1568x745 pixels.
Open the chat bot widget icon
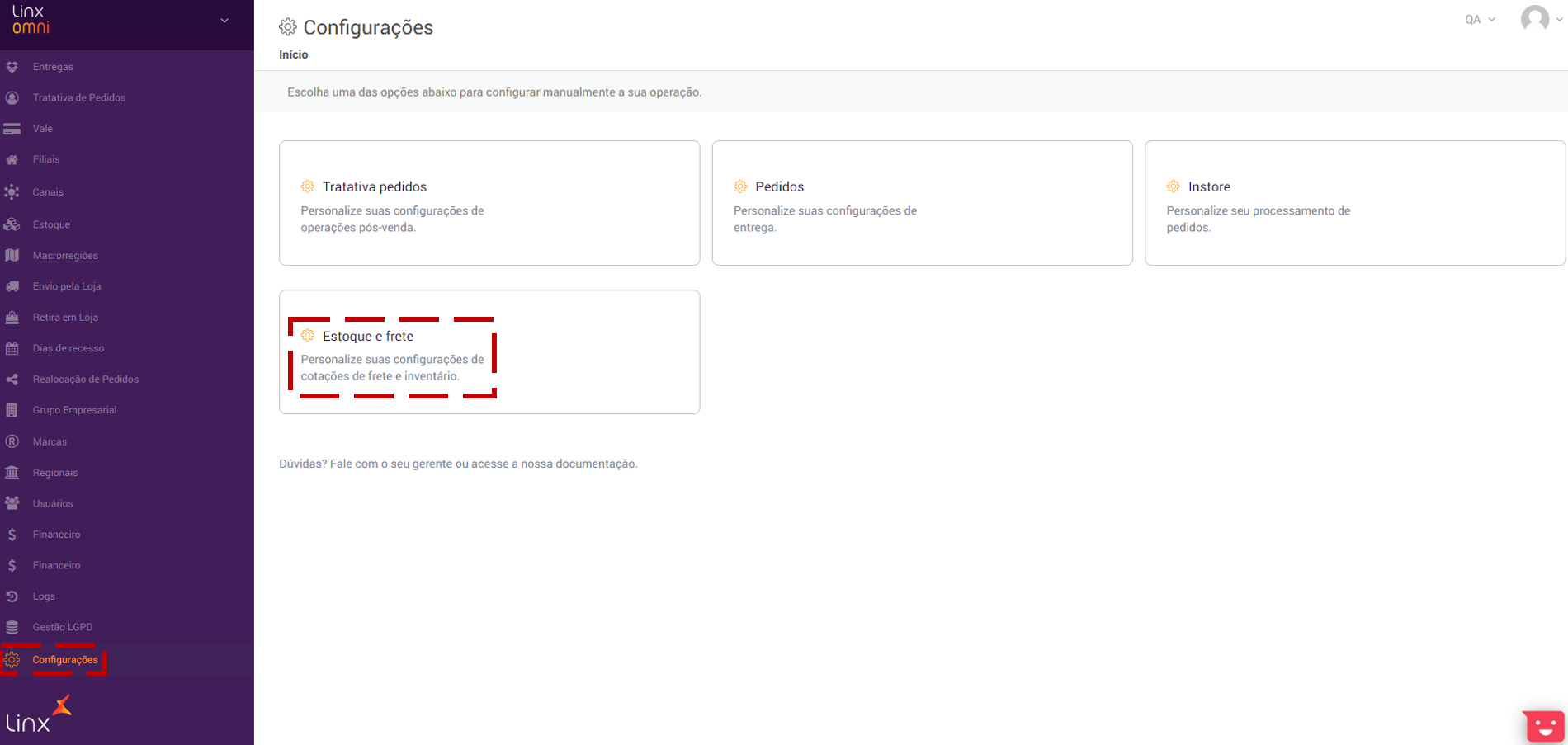coord(1543,726)
